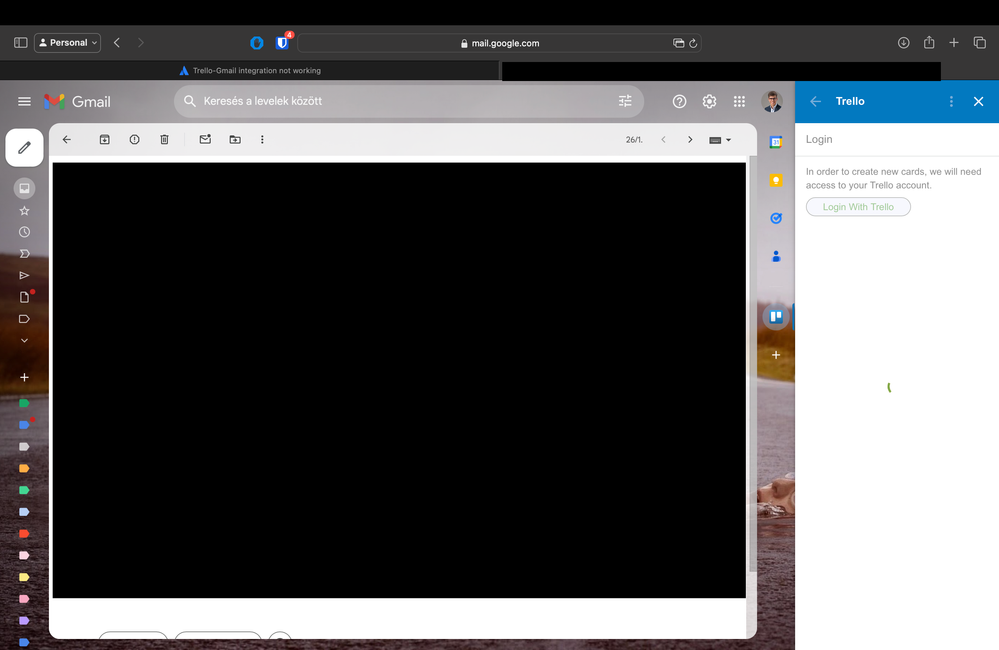
Task: Compose a new email with pencil button
Action: tap(24, 148)
